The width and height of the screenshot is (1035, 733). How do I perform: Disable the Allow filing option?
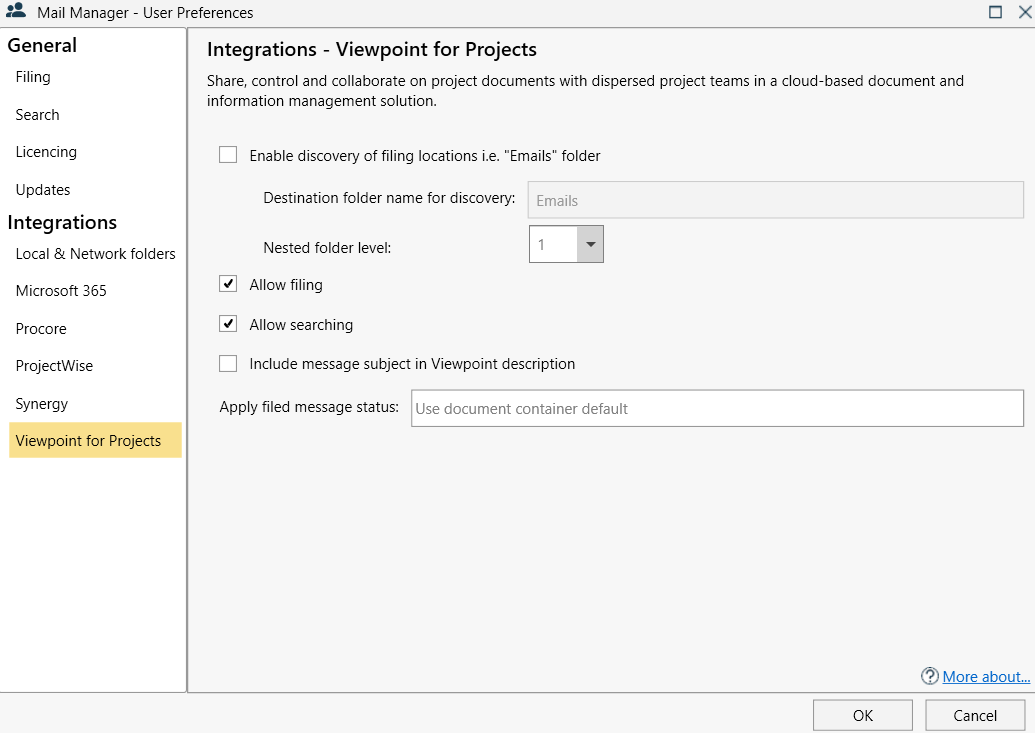tap(228, 285)
